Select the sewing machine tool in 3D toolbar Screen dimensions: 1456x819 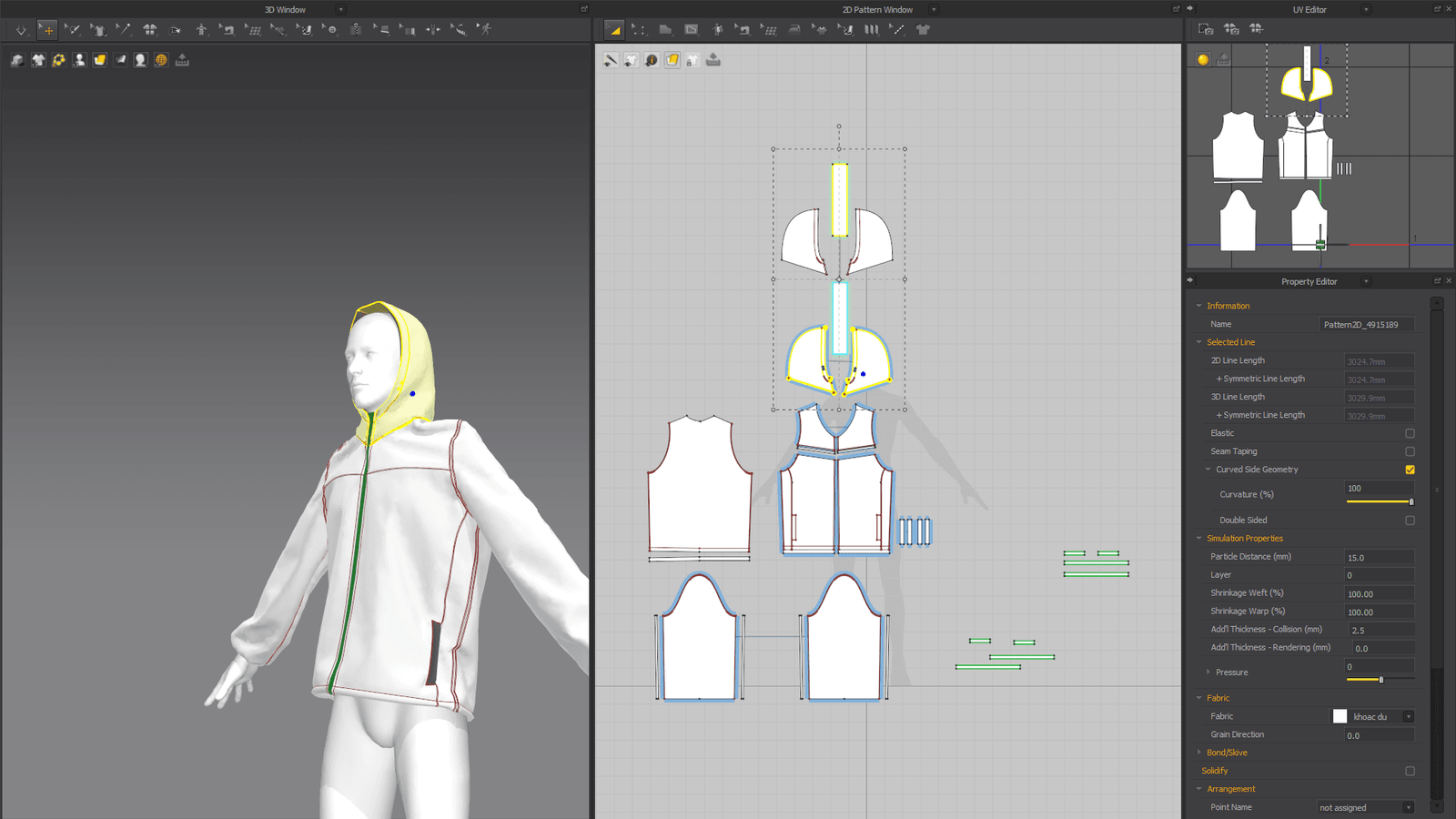[x=226, y=29]
